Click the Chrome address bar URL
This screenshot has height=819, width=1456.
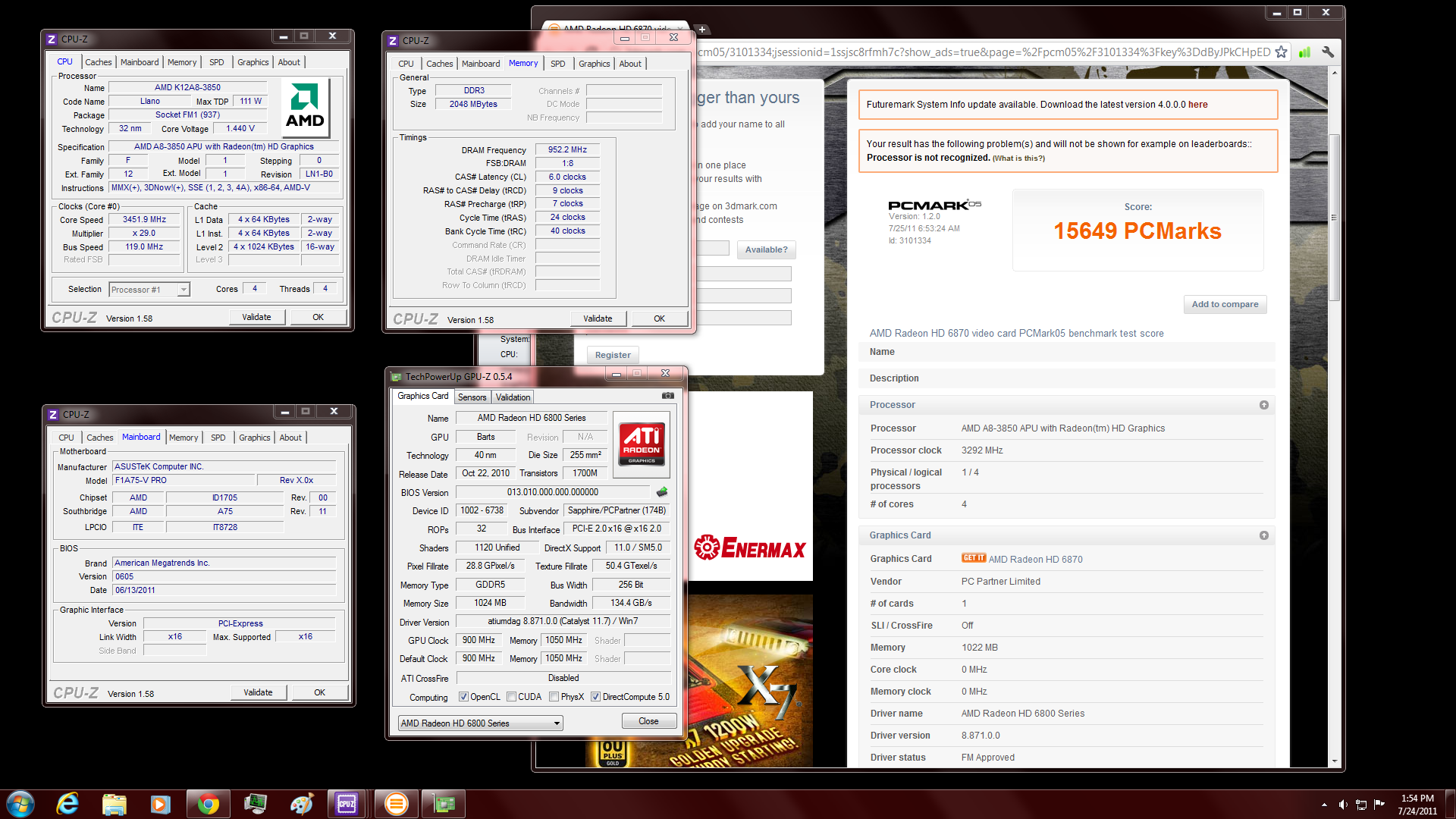tap(983, 52)
